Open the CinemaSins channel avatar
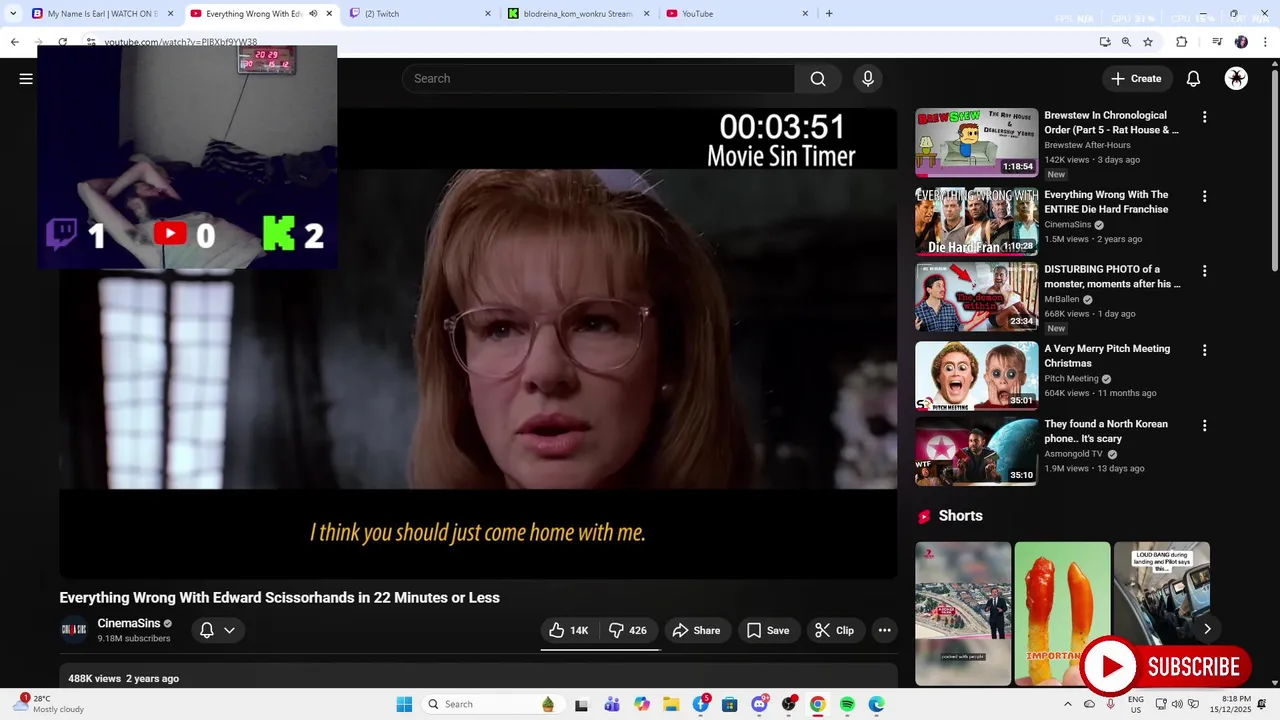The image size is (1280, 720). coord(74,630)
